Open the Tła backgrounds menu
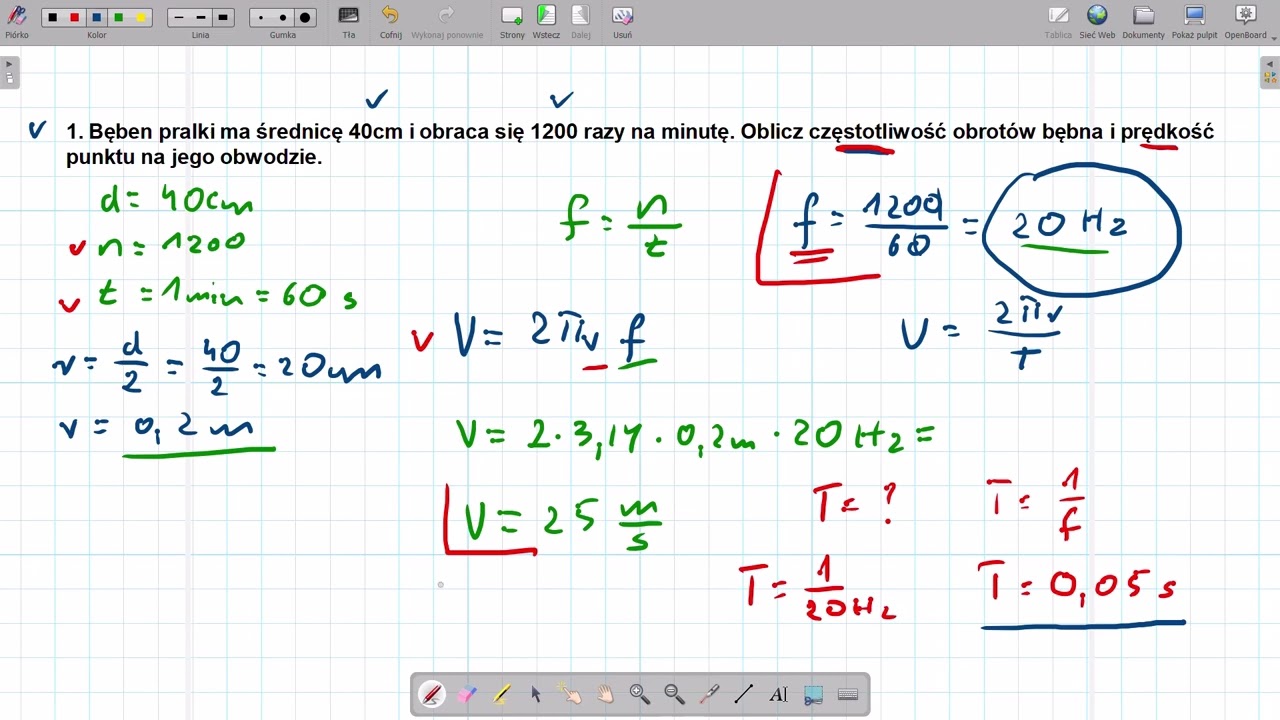 tap(349, 20)
